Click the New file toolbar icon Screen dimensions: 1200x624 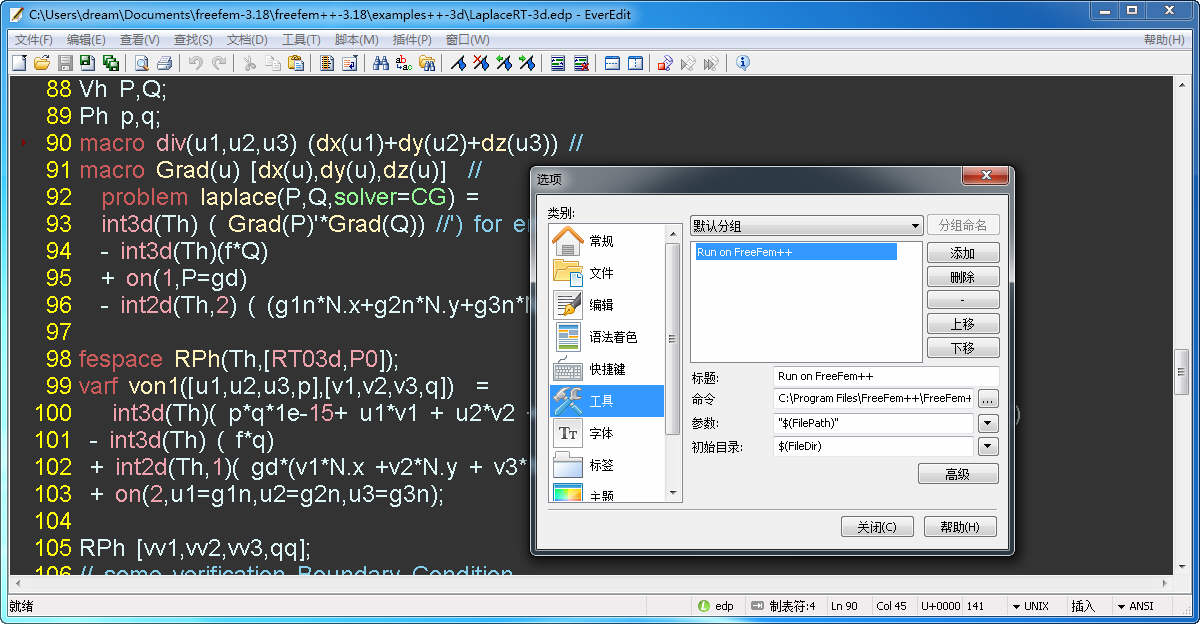tap(19, 63)
